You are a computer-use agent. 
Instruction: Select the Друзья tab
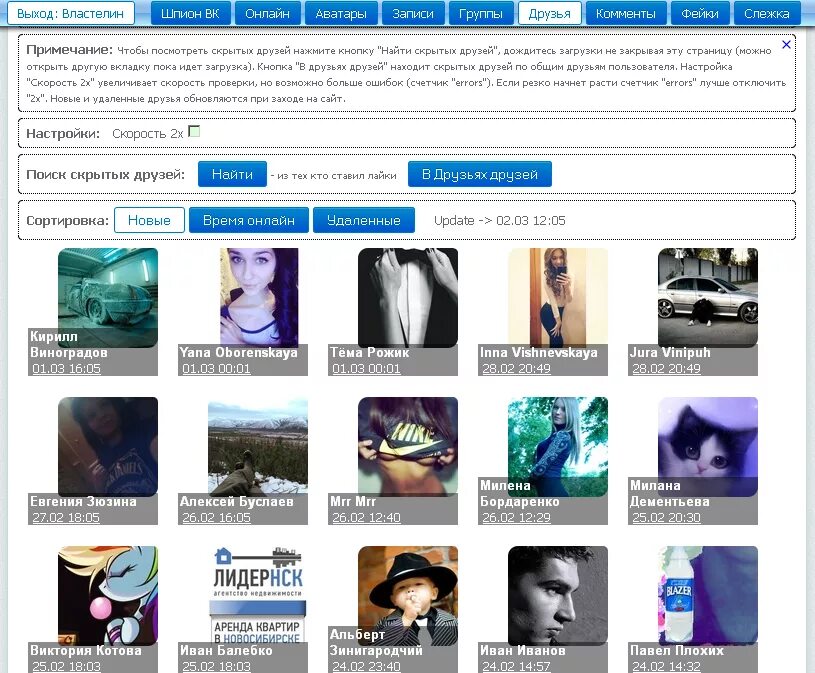(549, 14)
